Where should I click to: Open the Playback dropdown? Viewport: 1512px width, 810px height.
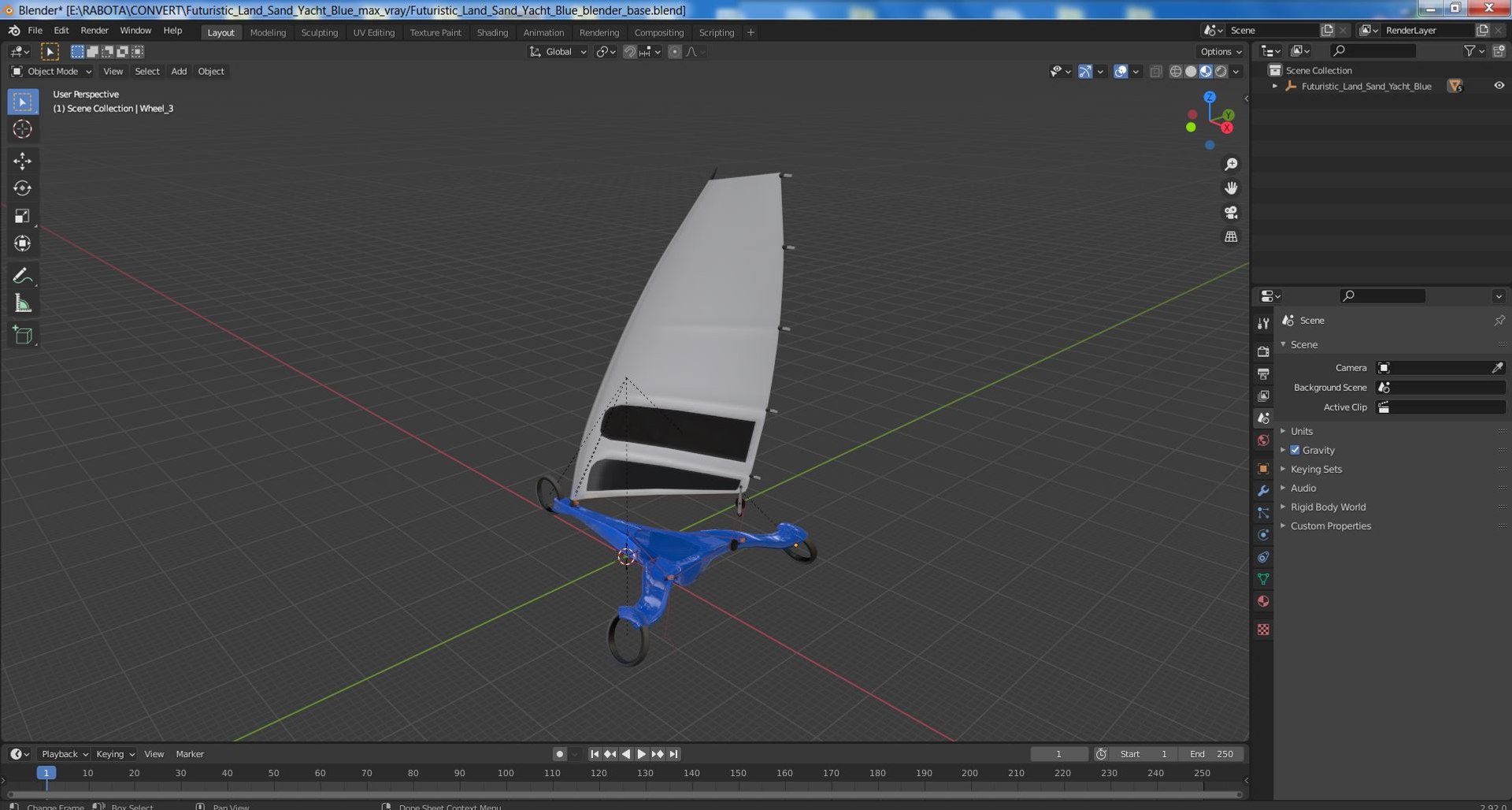coord(64,754)
